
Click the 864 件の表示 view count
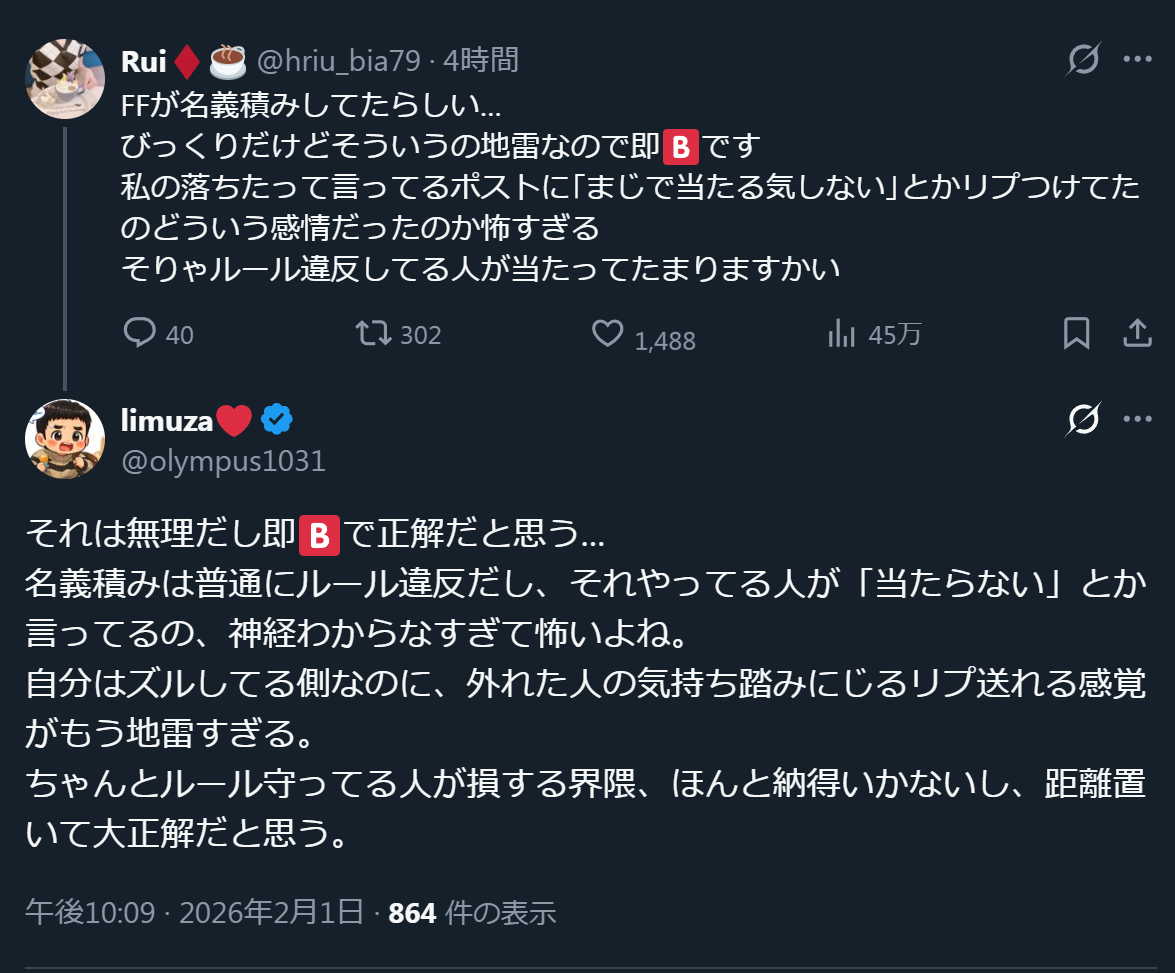(471, 912)
